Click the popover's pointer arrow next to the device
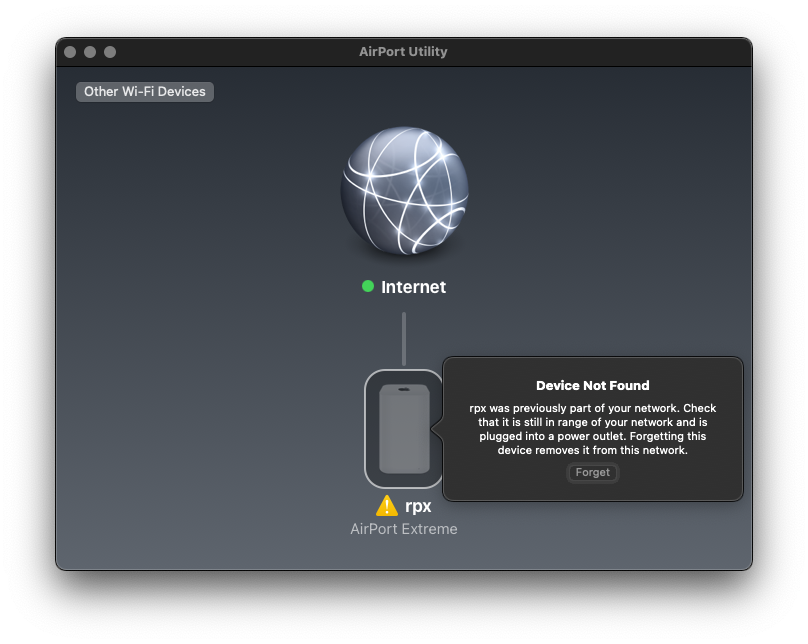The image size is (808, 644). pyautogui.click(x=438, y=428)
